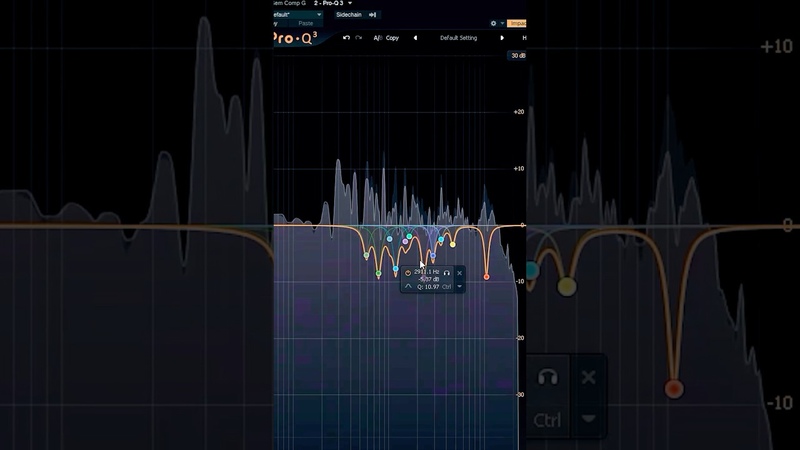Go to the previous preset arrow
800x450 pixels.
tap(415, 38)
